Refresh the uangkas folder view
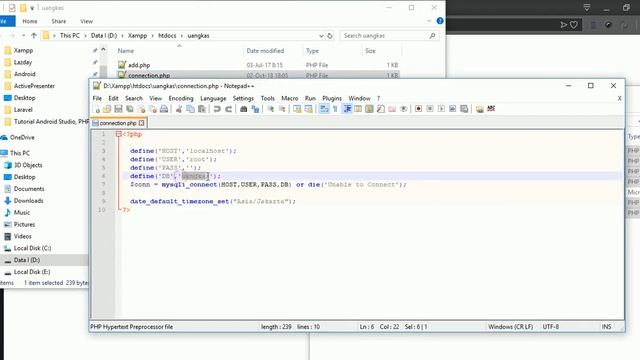Image resolution: width=640 pixels, height=360 pixels. pos(330,36)
